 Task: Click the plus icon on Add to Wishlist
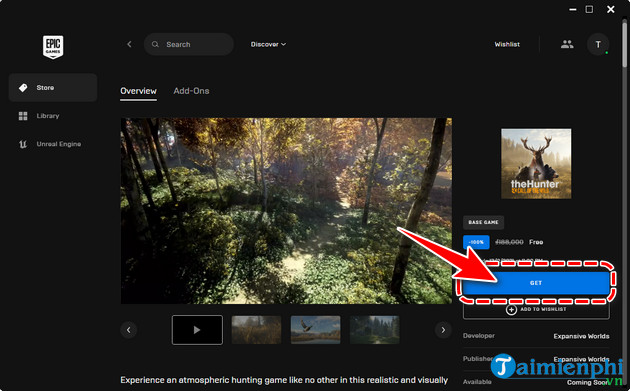[x=511, y=310]
